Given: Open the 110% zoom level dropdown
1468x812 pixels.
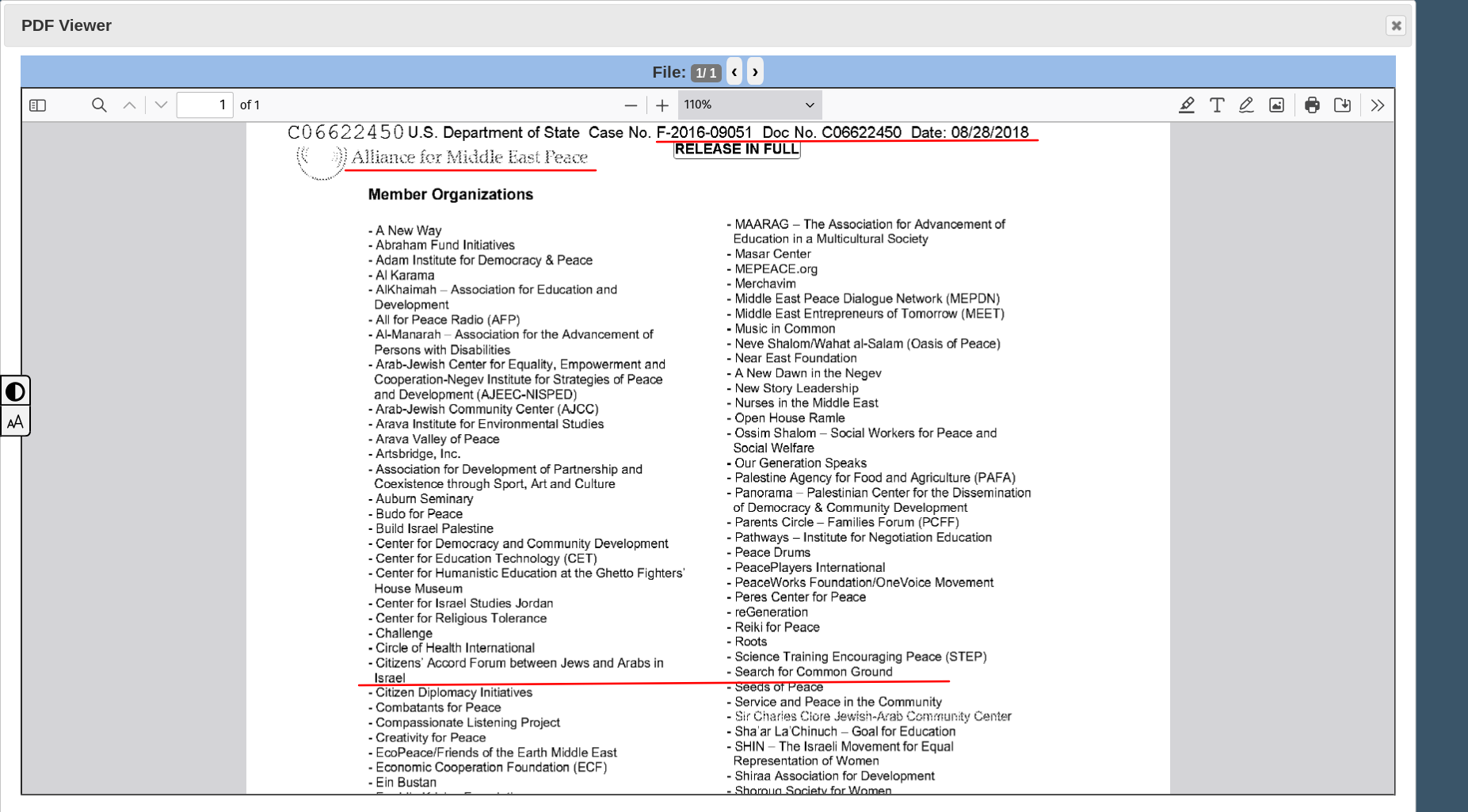Looking at the screenshot, I should pyautogui.click(x=749, y=105).
